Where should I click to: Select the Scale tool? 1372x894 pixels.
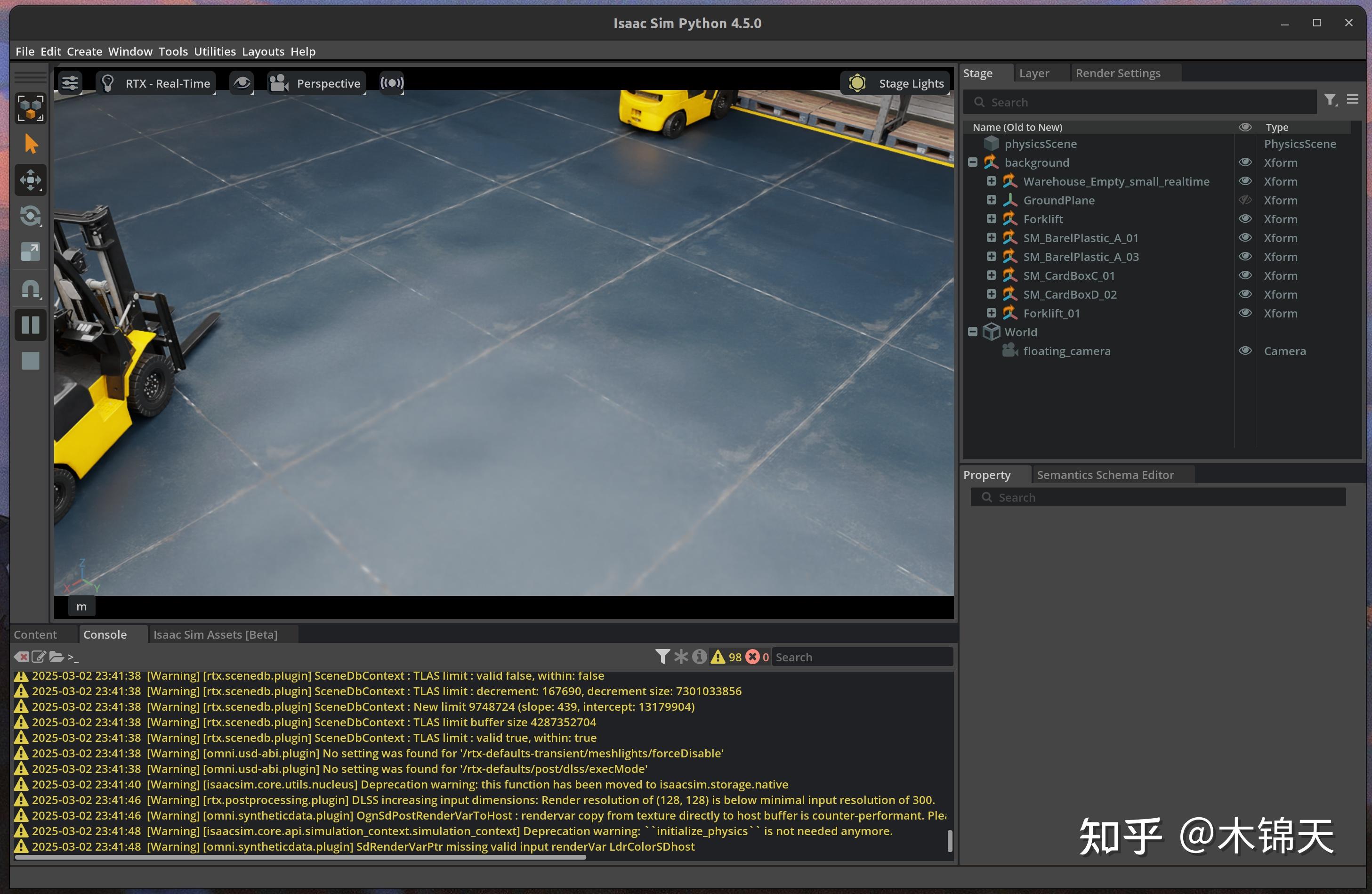coord(30,252)
